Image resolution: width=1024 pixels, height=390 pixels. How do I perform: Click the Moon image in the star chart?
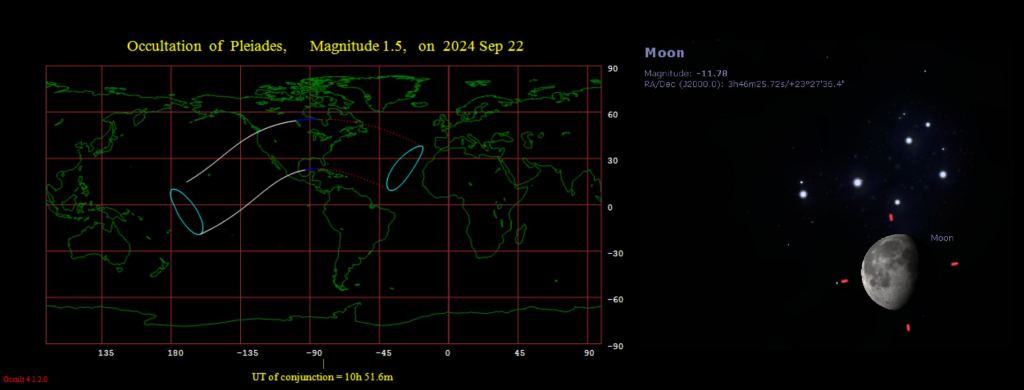pyautogui.click(x=890, y=272)
